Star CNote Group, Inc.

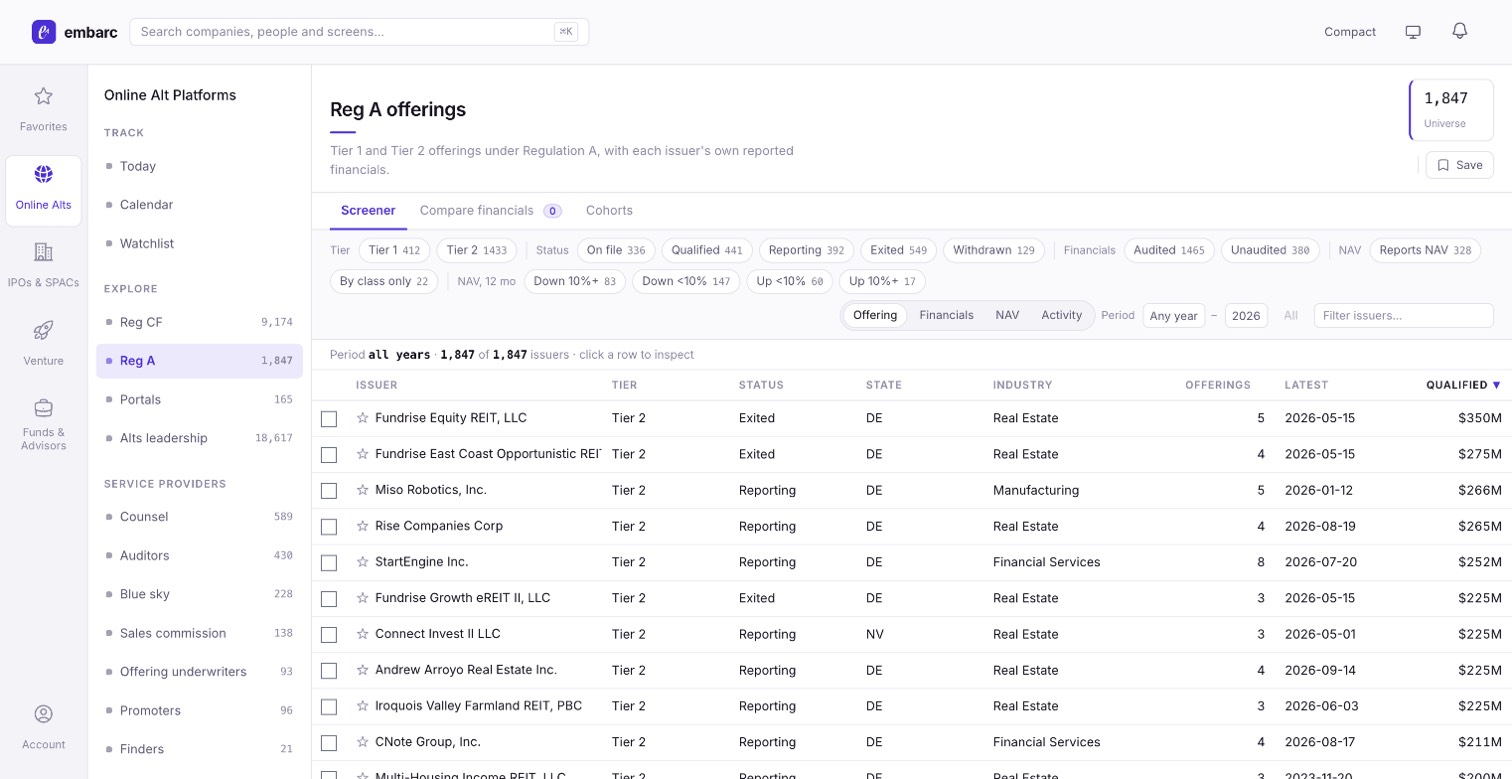[x=362, y=742]
